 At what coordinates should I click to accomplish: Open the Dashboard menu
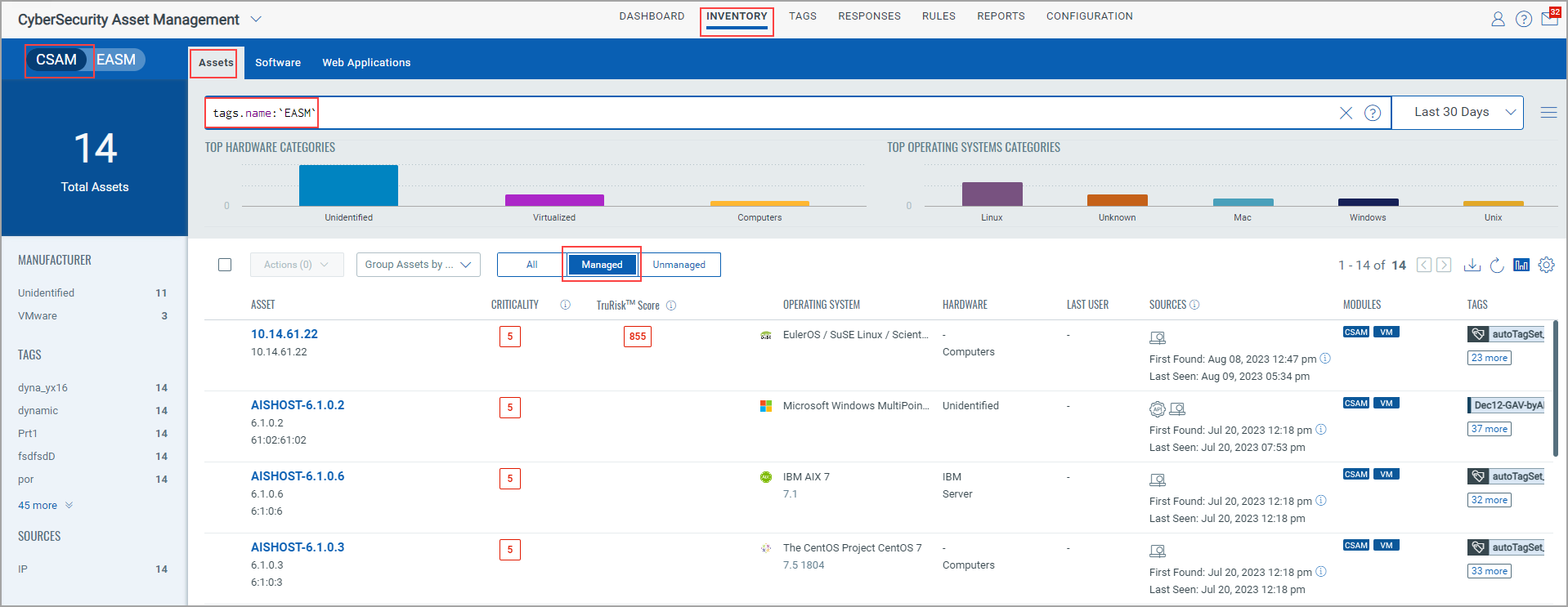click(x=652, y=16)
